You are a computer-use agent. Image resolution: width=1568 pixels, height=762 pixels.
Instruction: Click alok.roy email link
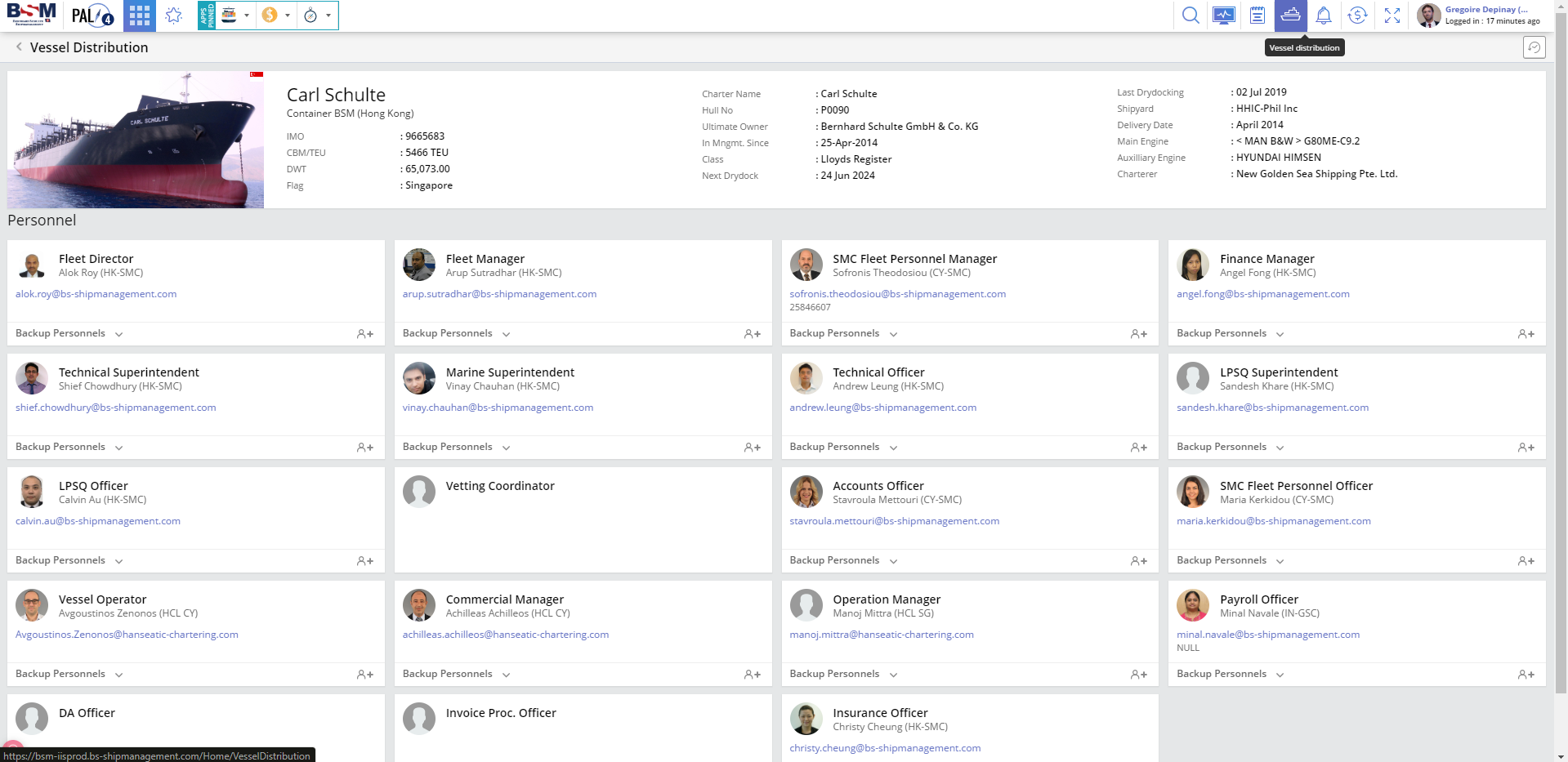[x=96, y=294]
